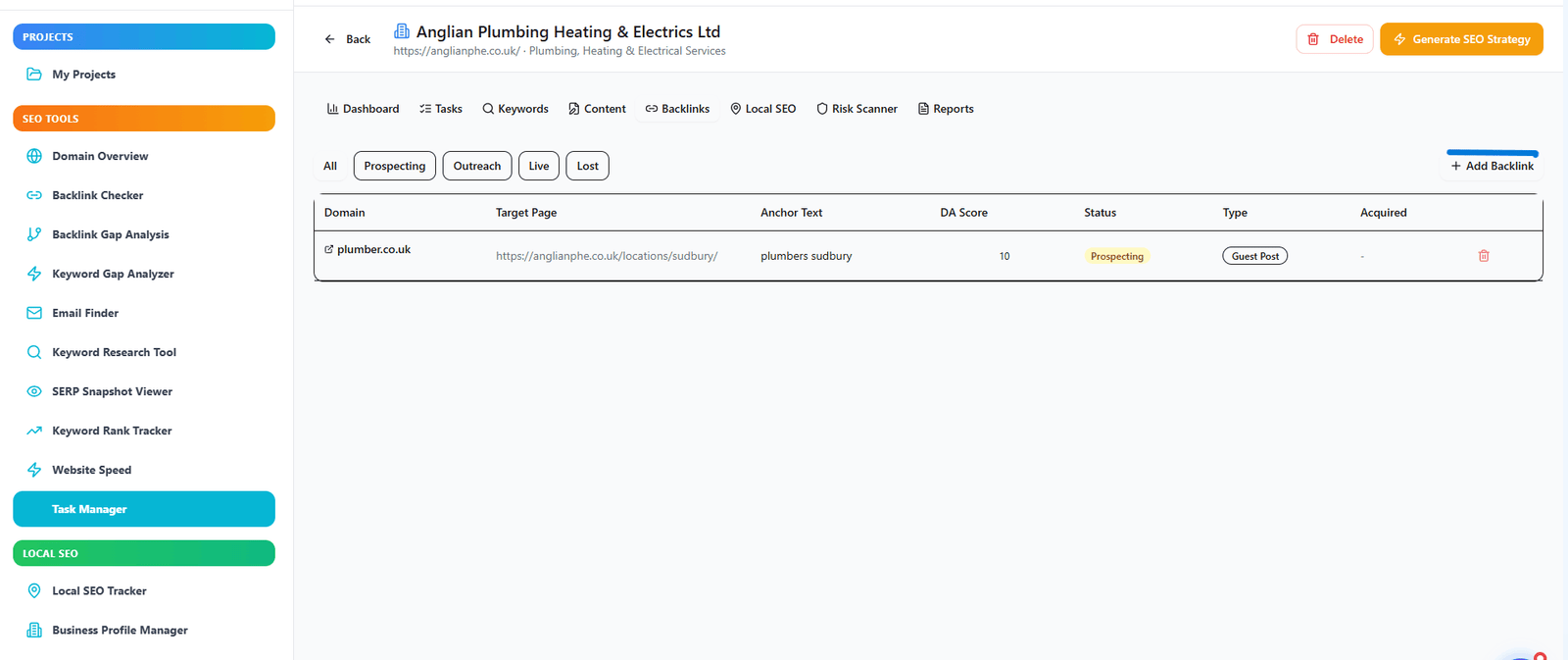Filter backlinks by All
Viewport: 1568px width, 660px height.
(330, 166)
